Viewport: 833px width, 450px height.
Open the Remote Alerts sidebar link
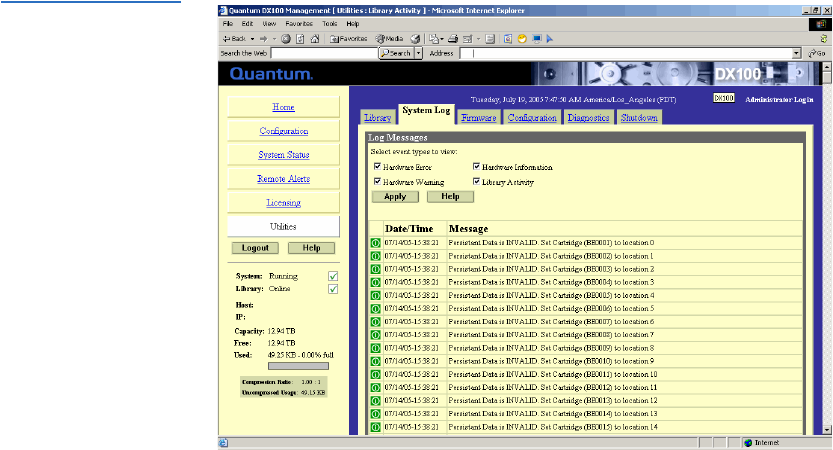[x=283, y=179]
